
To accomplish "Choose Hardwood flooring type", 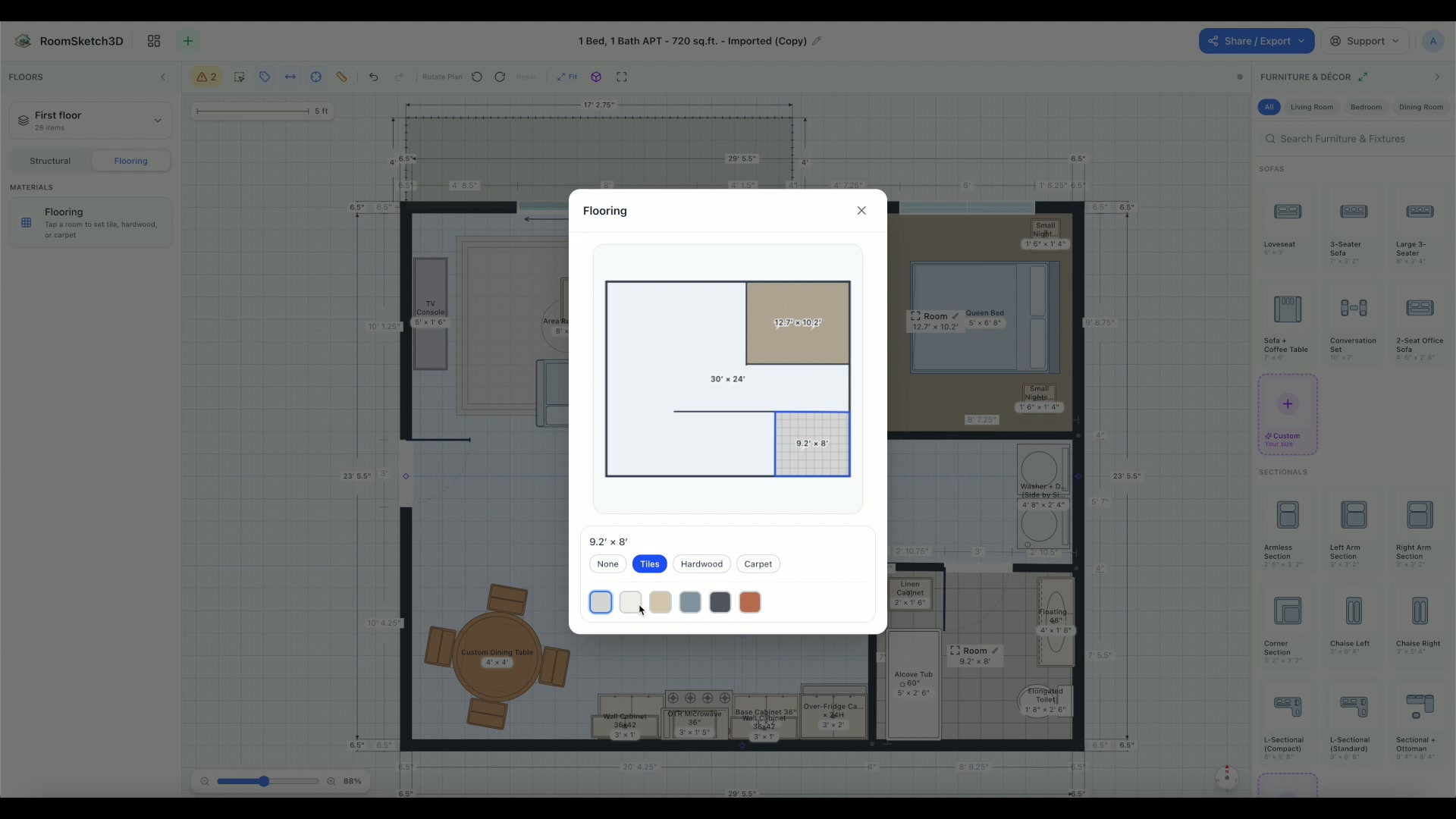I will click(x=701, y=564).
